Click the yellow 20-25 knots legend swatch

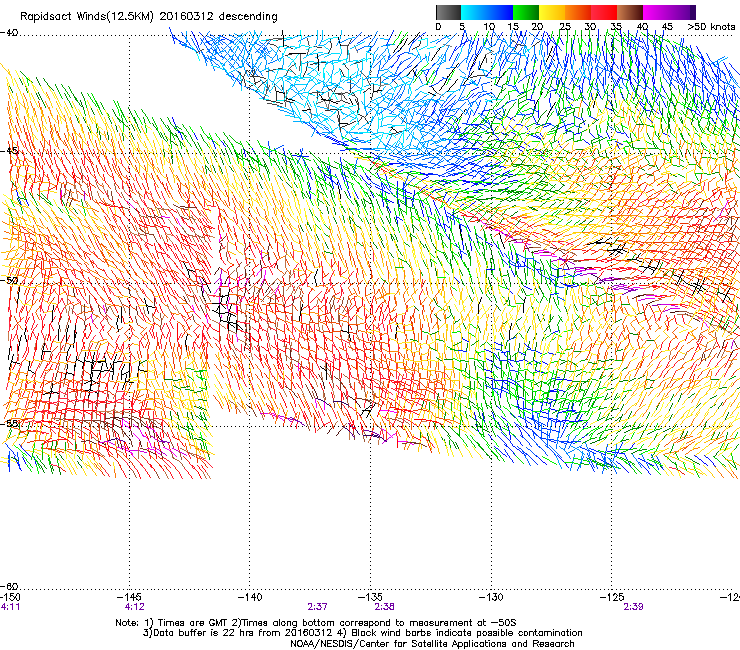[552, 12]
